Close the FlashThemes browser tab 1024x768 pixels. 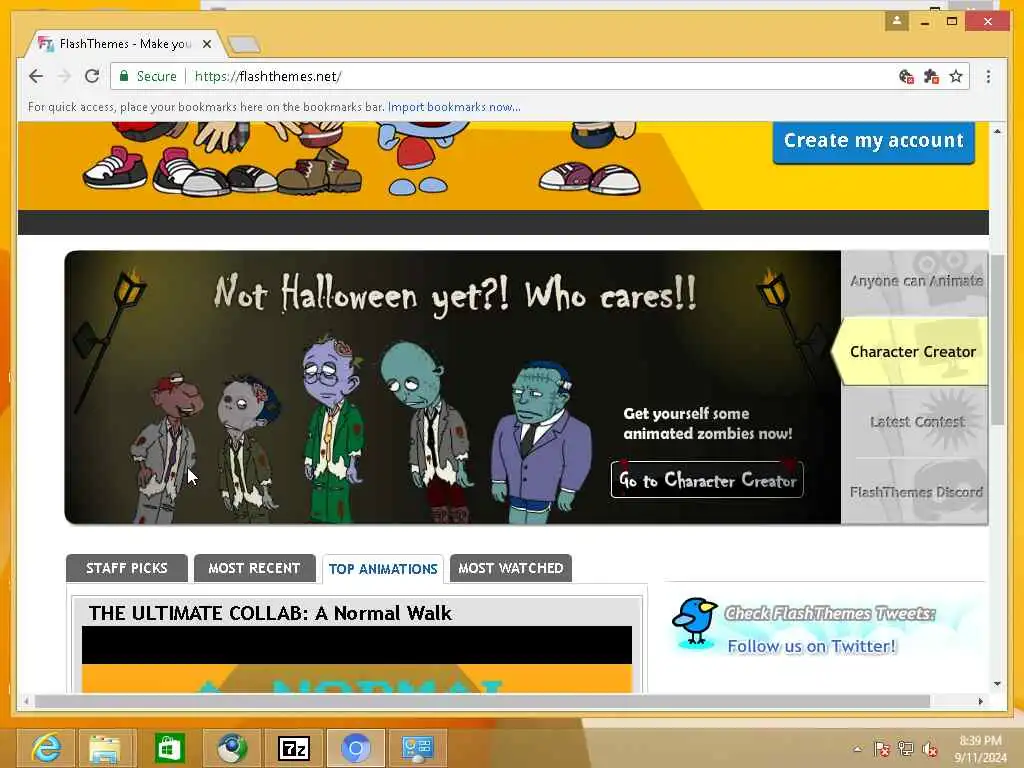click(x=207, y=44)
